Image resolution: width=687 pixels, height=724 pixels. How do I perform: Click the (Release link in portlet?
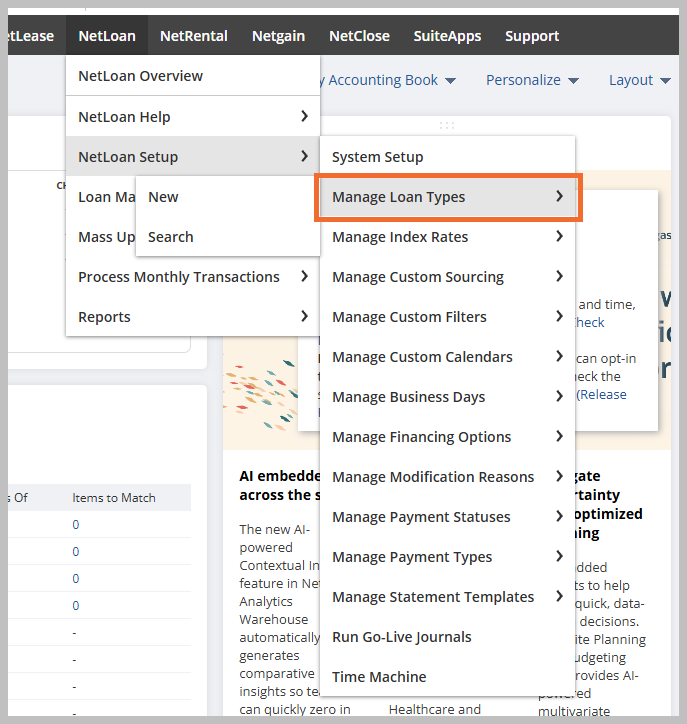(601, 394)
